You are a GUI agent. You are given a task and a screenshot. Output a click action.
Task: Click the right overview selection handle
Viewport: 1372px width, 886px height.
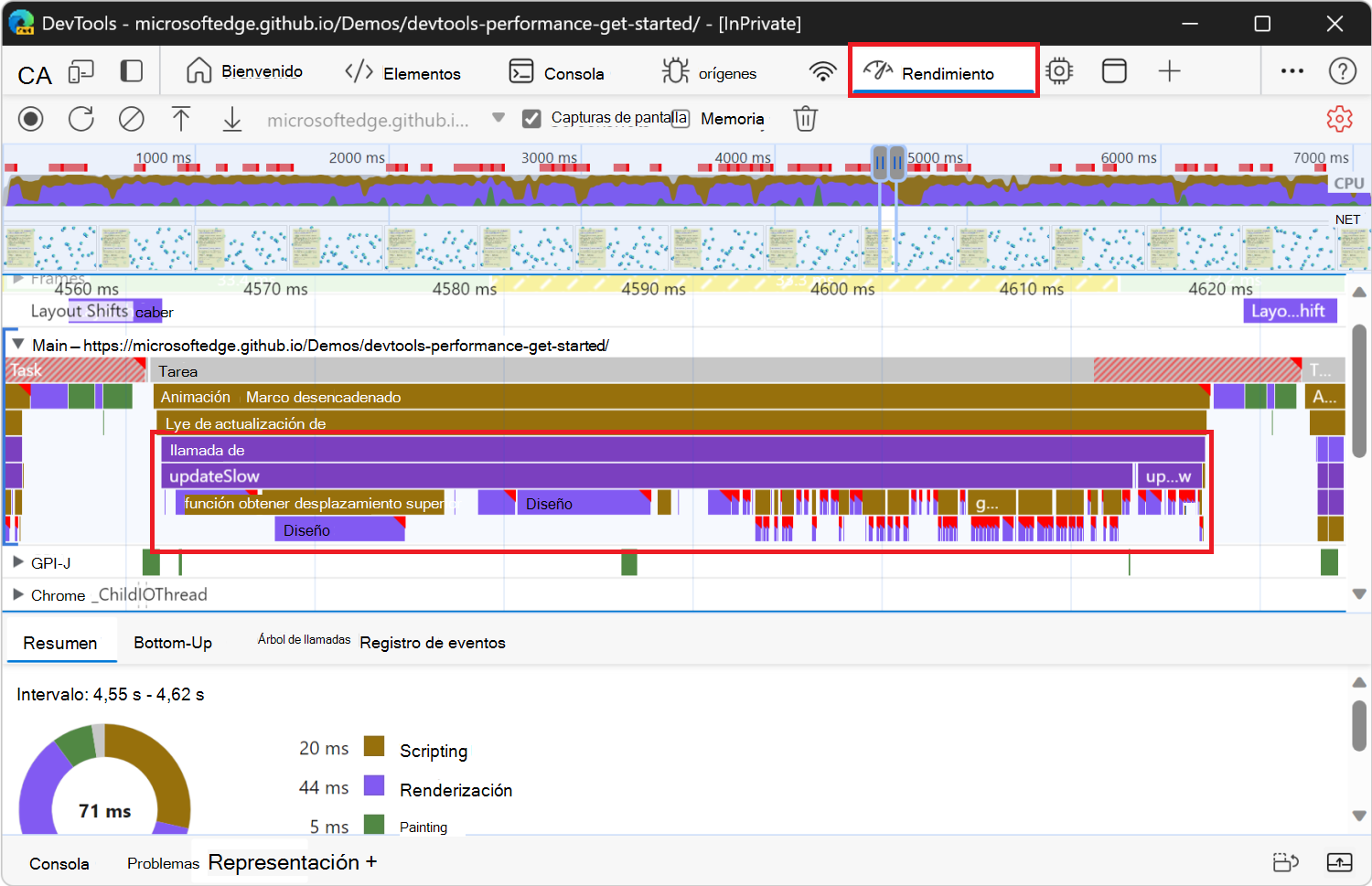pos(897,163)
